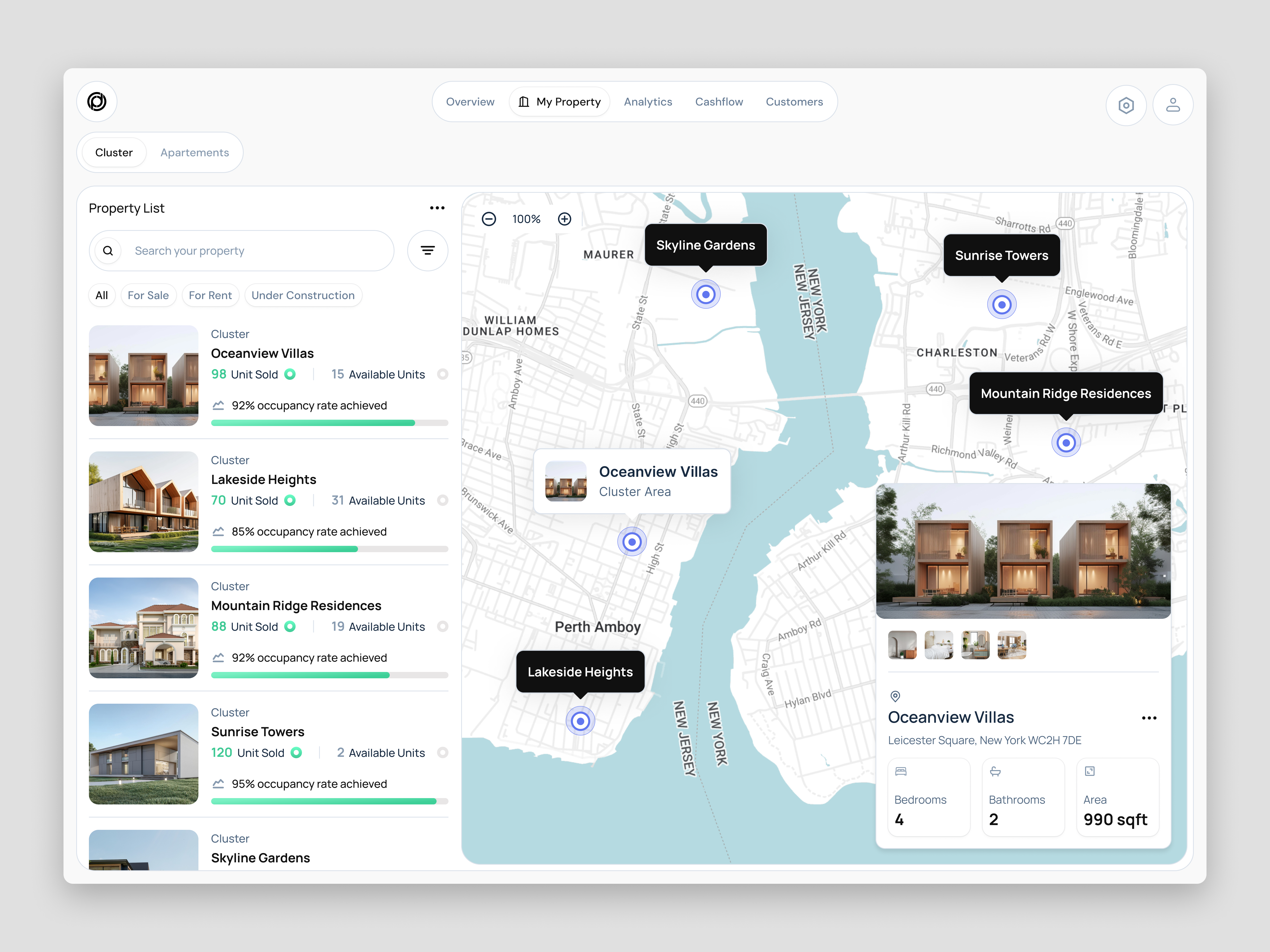Click the search magnifier icon
The image size is (1270, 952).
point(107,251)
